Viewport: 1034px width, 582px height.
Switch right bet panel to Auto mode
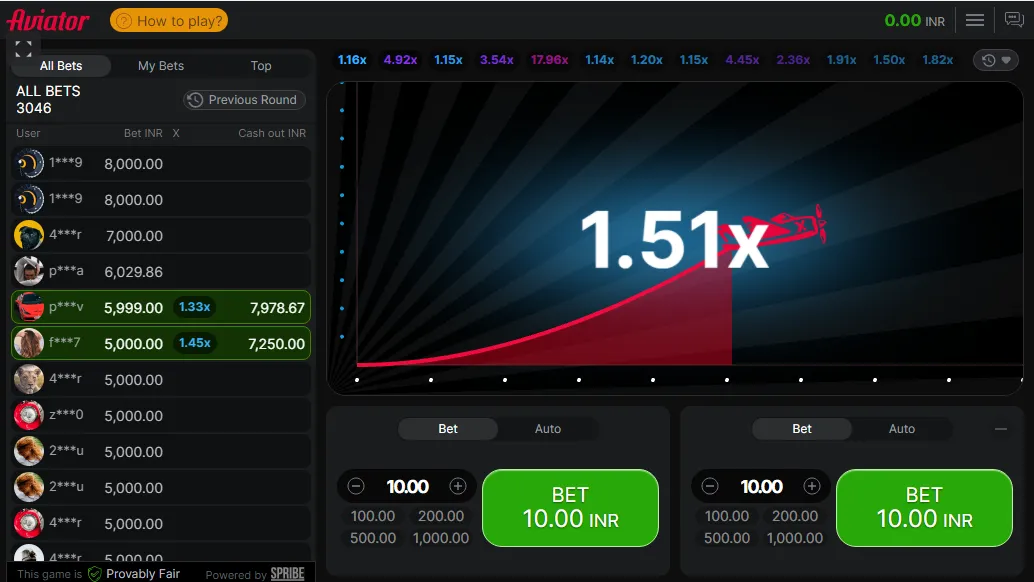(901, 428)
